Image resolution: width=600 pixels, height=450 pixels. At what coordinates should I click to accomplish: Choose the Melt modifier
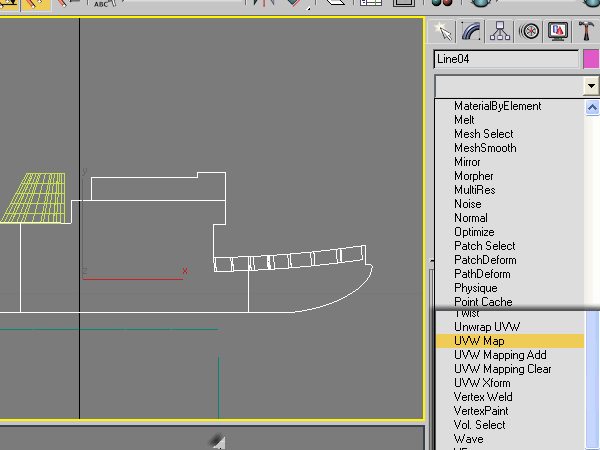(x=464, y=120)
